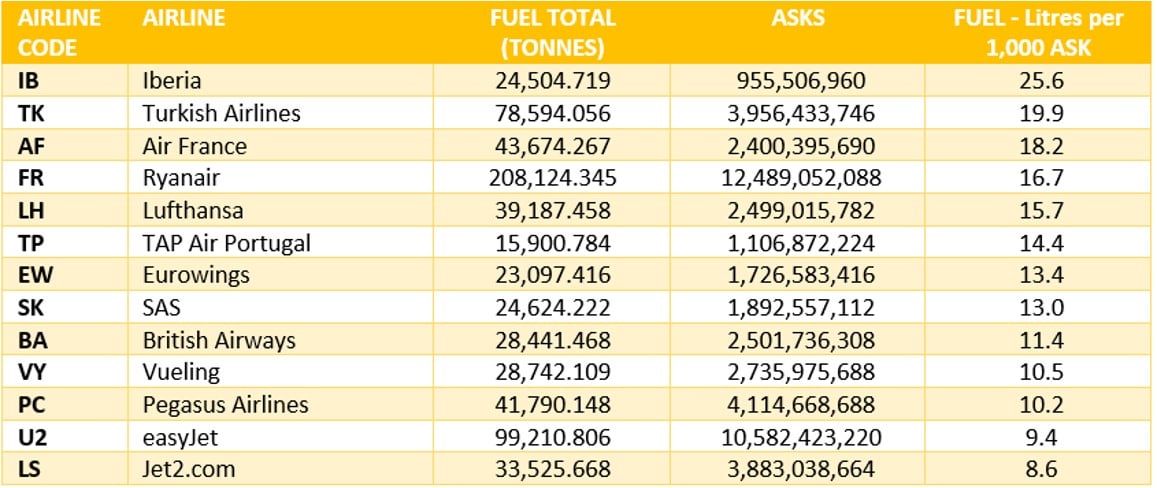Select the FR airline code cell

point(31,179)
